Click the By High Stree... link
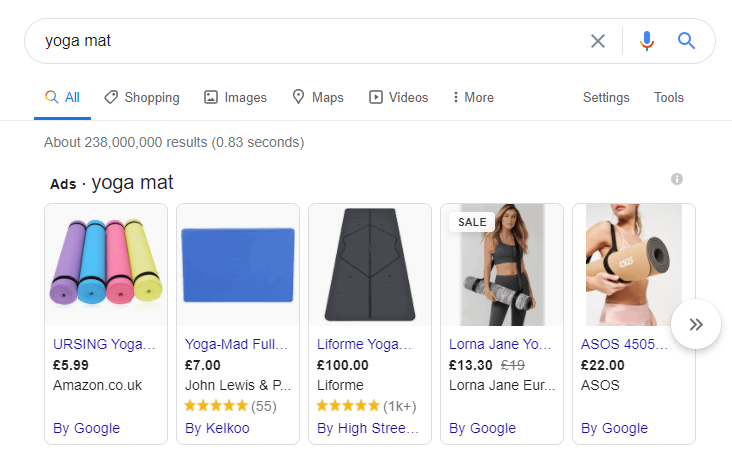 coord(368,428)
